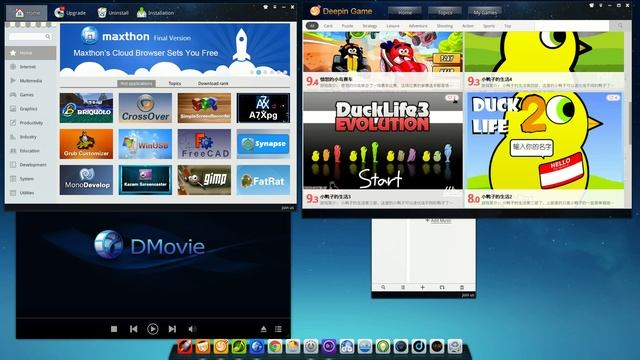The image size is (640, 360).
Task: Show the Download rank section
Action: coord(213,83)
